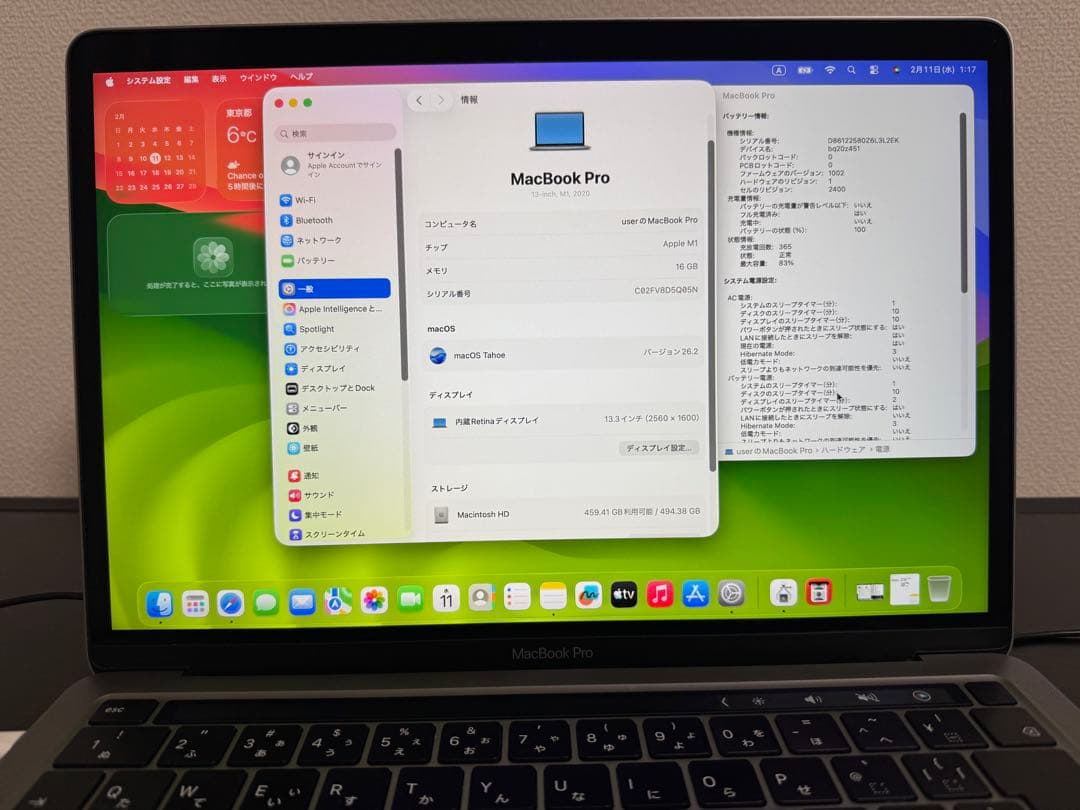Screen dimensions: 1080x810
Task: Open the input source menu (A icon)
Action: pos(777,70)
